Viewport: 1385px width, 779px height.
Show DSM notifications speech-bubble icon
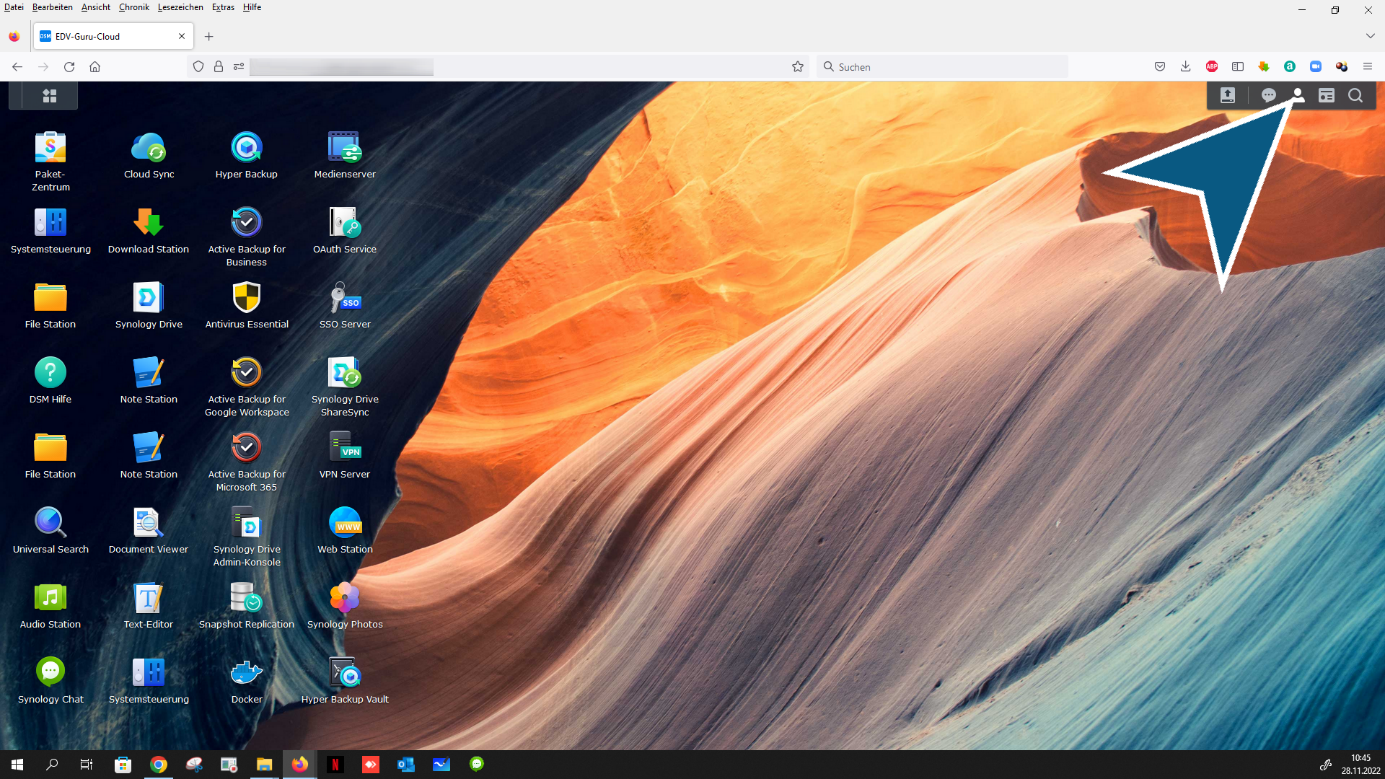point(1268,96)
